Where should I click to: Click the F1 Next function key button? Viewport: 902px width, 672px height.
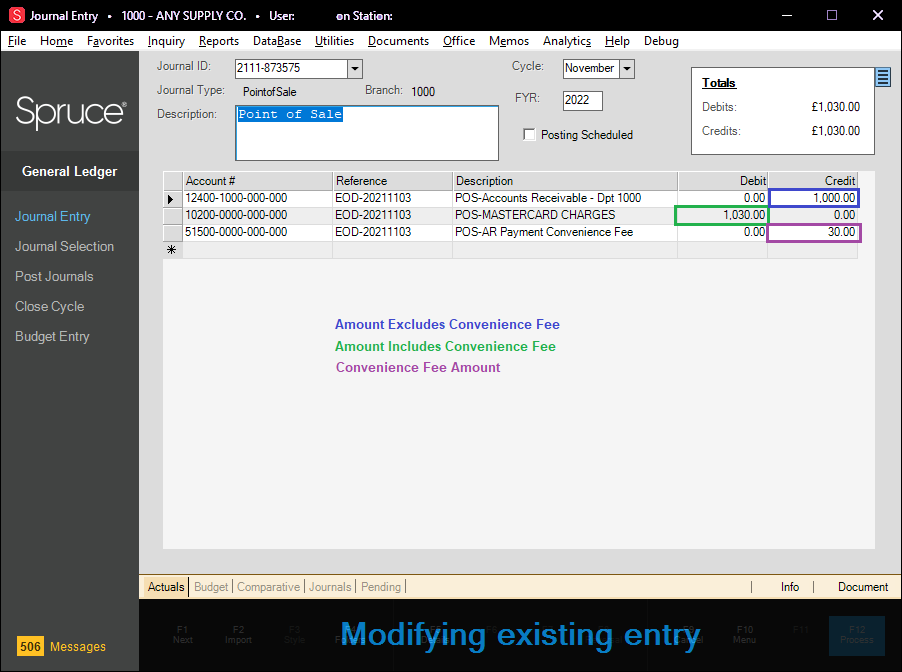[182, 635]
